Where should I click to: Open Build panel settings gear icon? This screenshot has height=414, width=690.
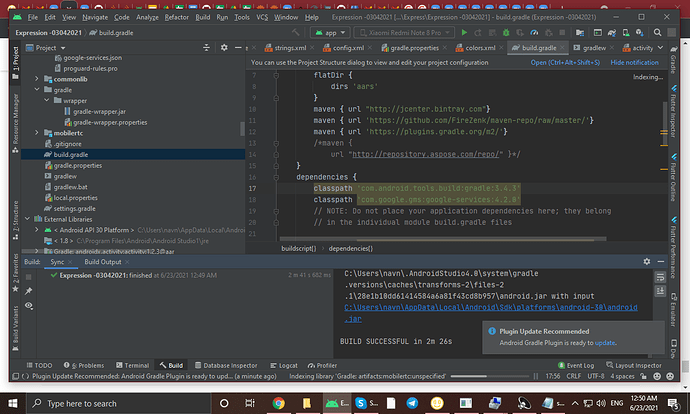(647, 262)
